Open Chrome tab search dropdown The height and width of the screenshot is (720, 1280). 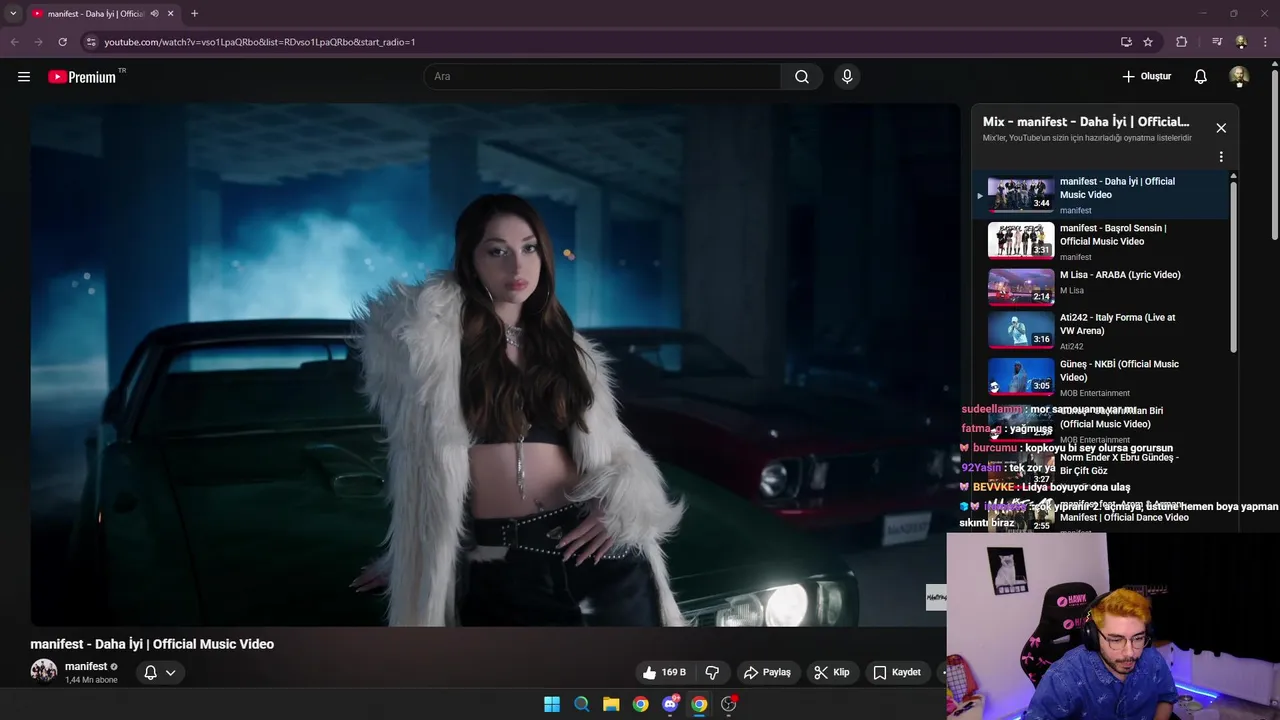13,13
